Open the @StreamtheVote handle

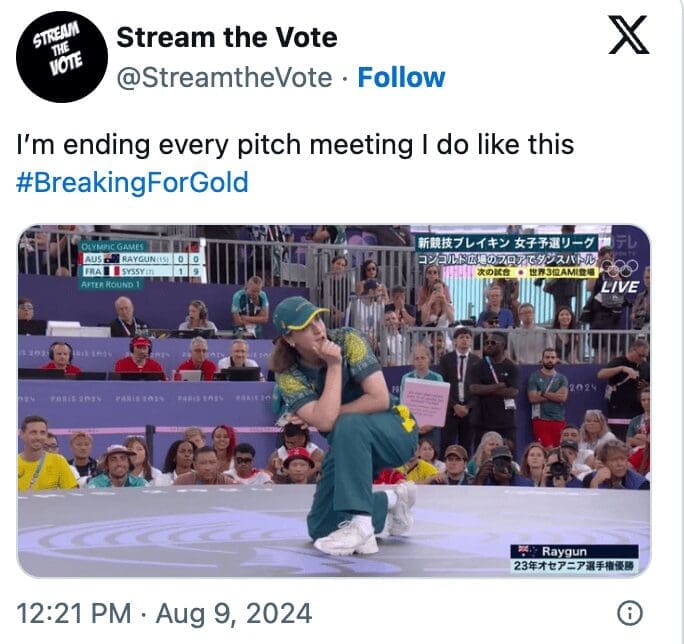click(224, 78)
